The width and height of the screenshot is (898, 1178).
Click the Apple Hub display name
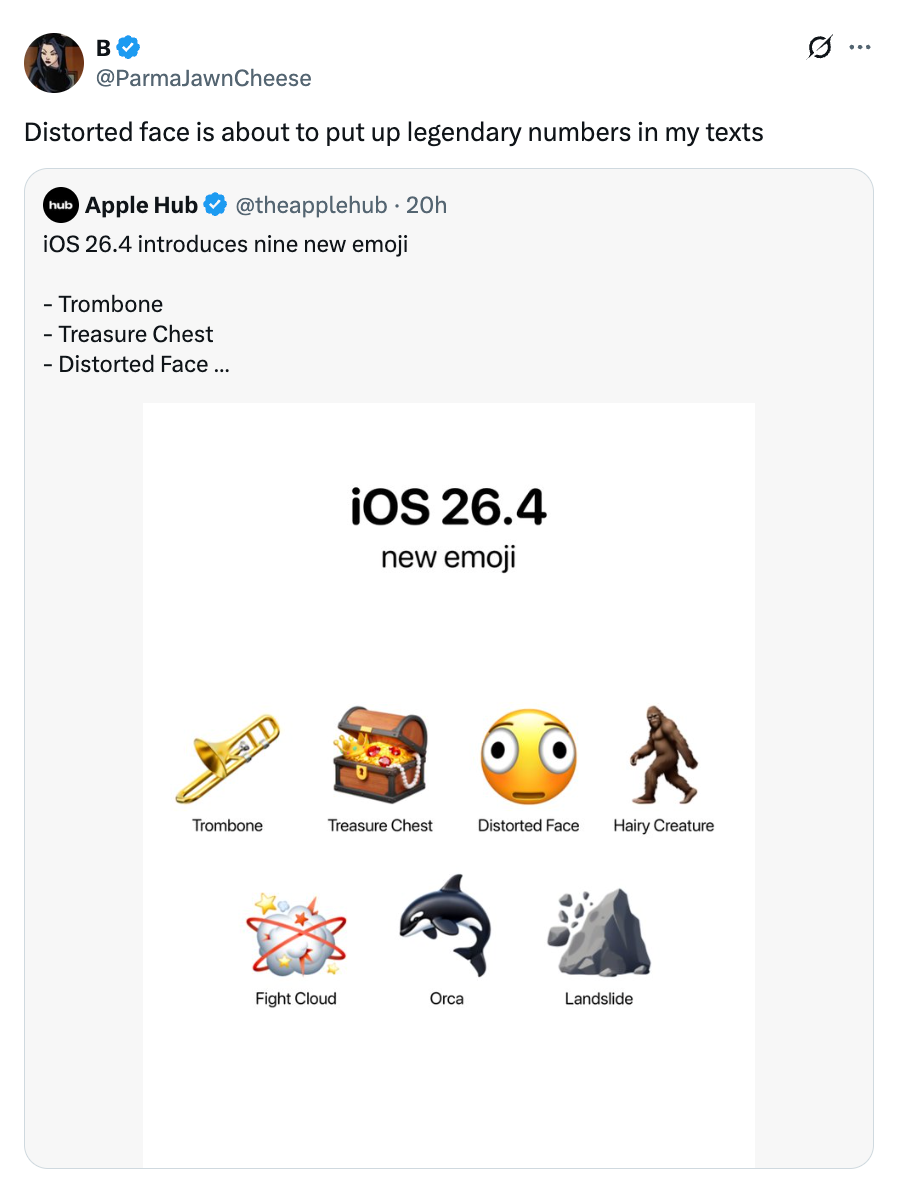click(x=141, y=205)
